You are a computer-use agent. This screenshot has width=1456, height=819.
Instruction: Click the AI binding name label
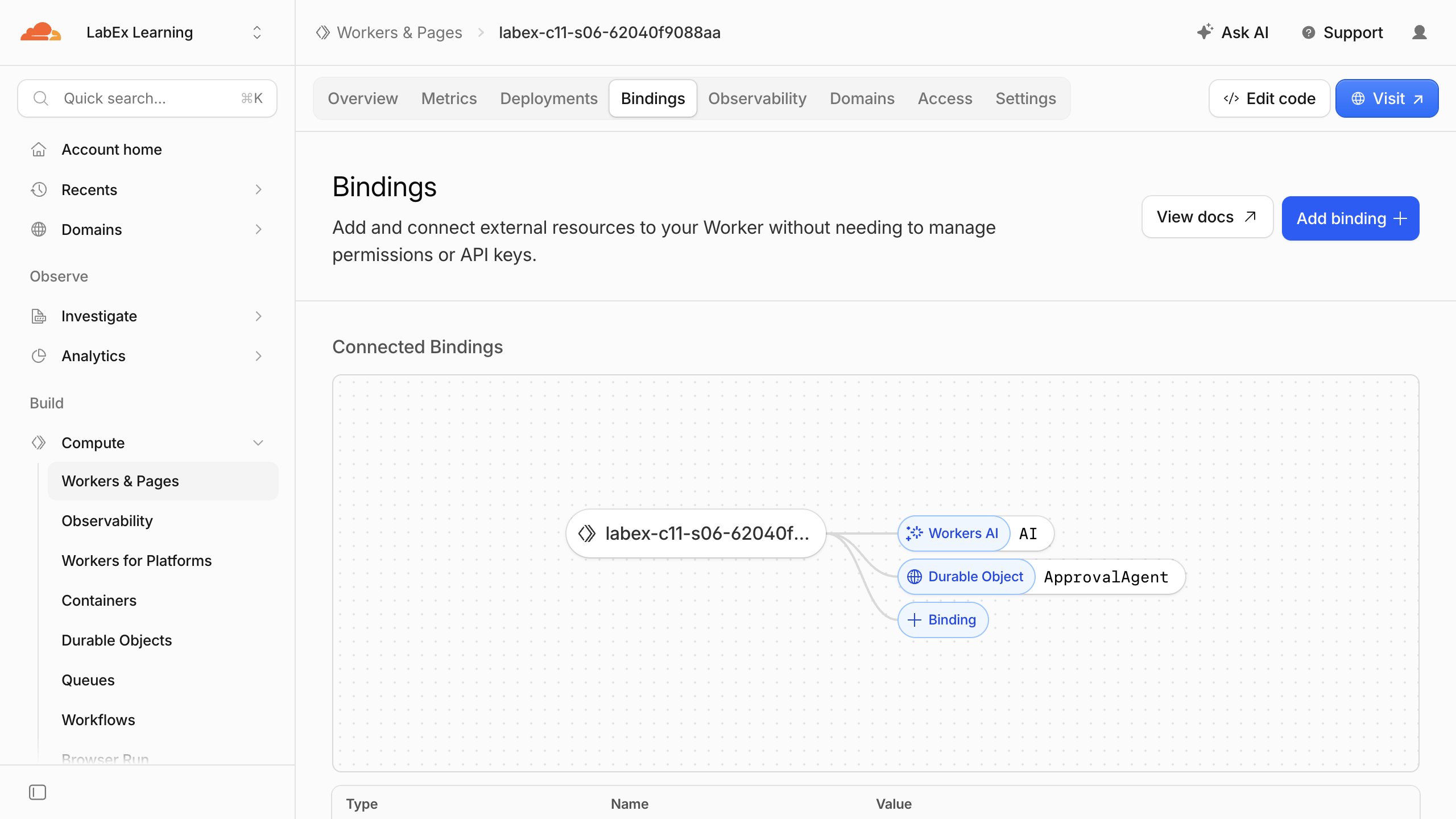[1028, 533]
